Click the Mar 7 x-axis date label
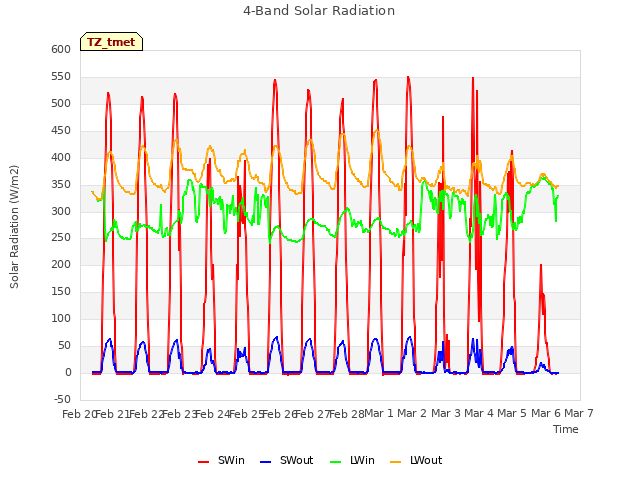This screenshot has width=640, height=480. click(x=579, y=413)
